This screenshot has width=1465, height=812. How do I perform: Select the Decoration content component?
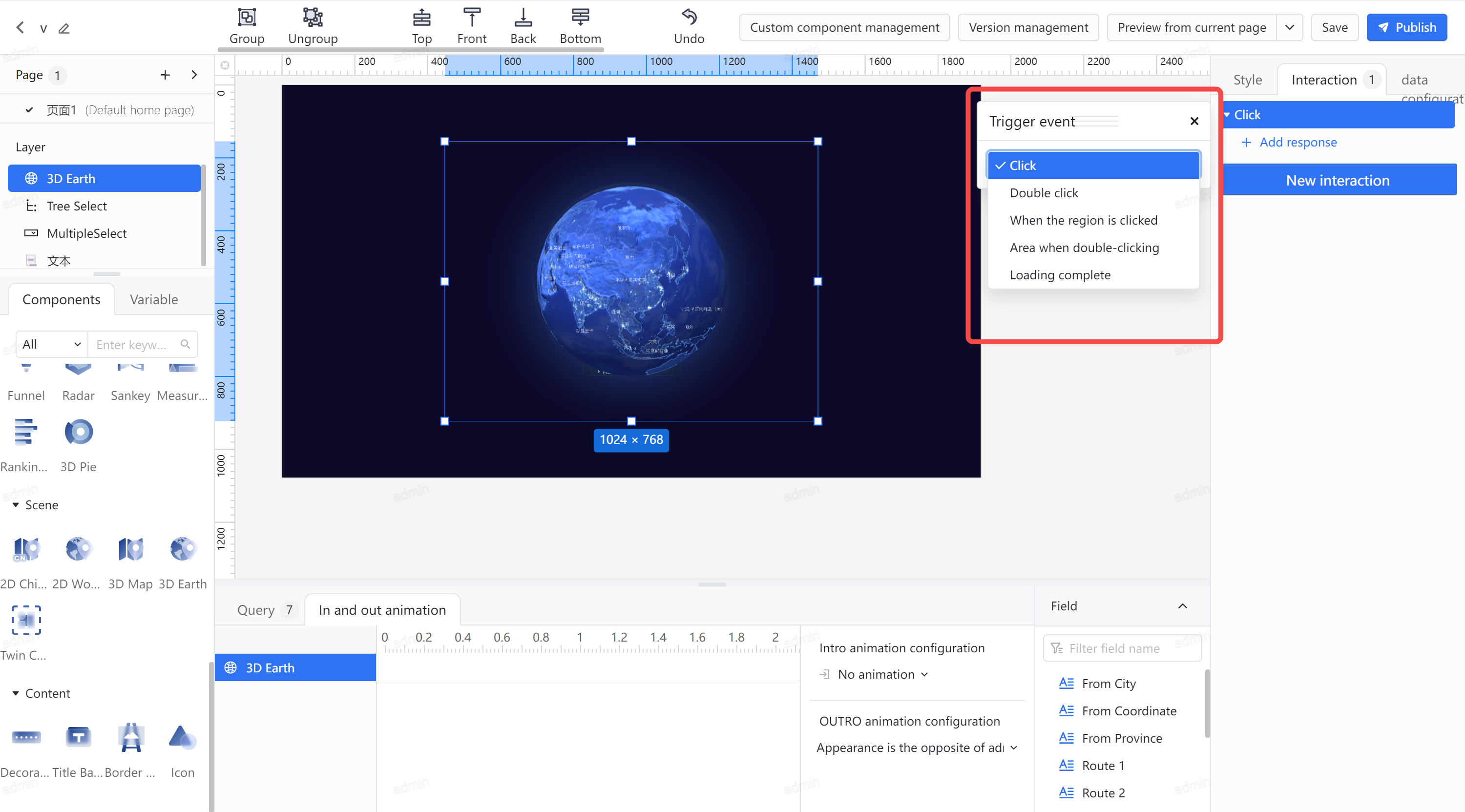pos(25,750)
